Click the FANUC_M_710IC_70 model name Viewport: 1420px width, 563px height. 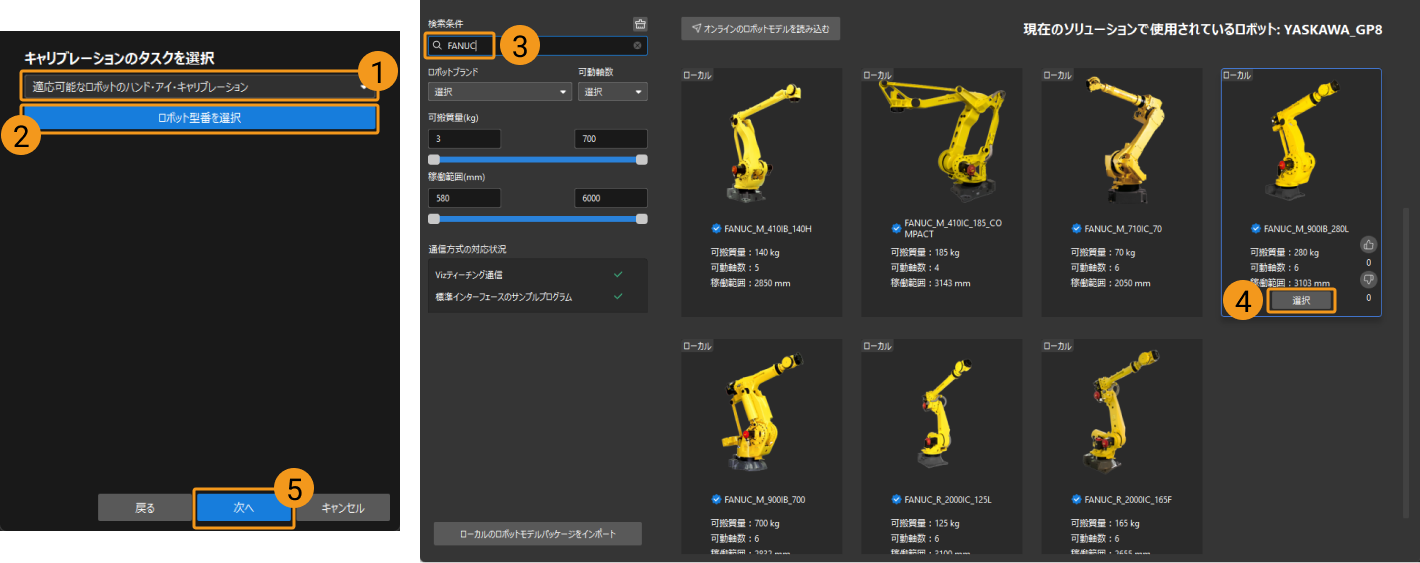tap(1123, 229)
